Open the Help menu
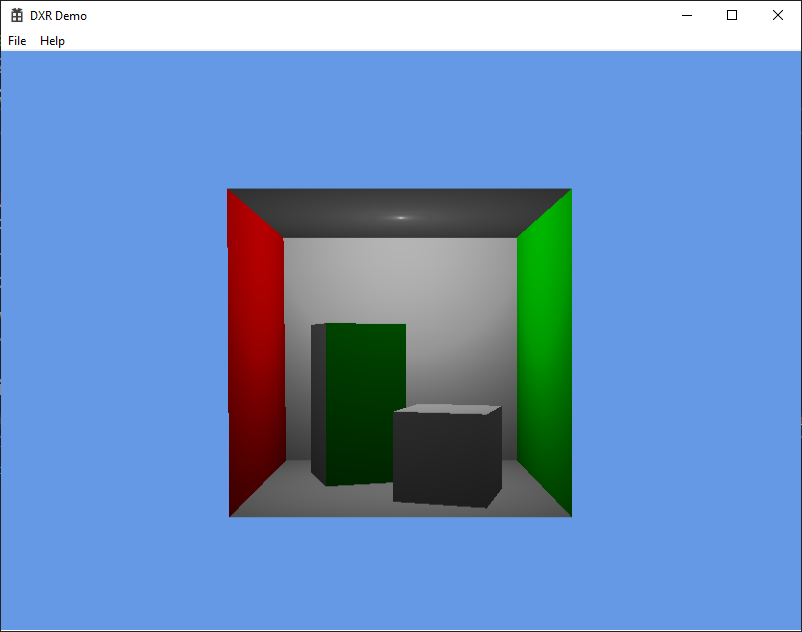The image size is (802, 632). pyautogui.click(x=52, y=41)
